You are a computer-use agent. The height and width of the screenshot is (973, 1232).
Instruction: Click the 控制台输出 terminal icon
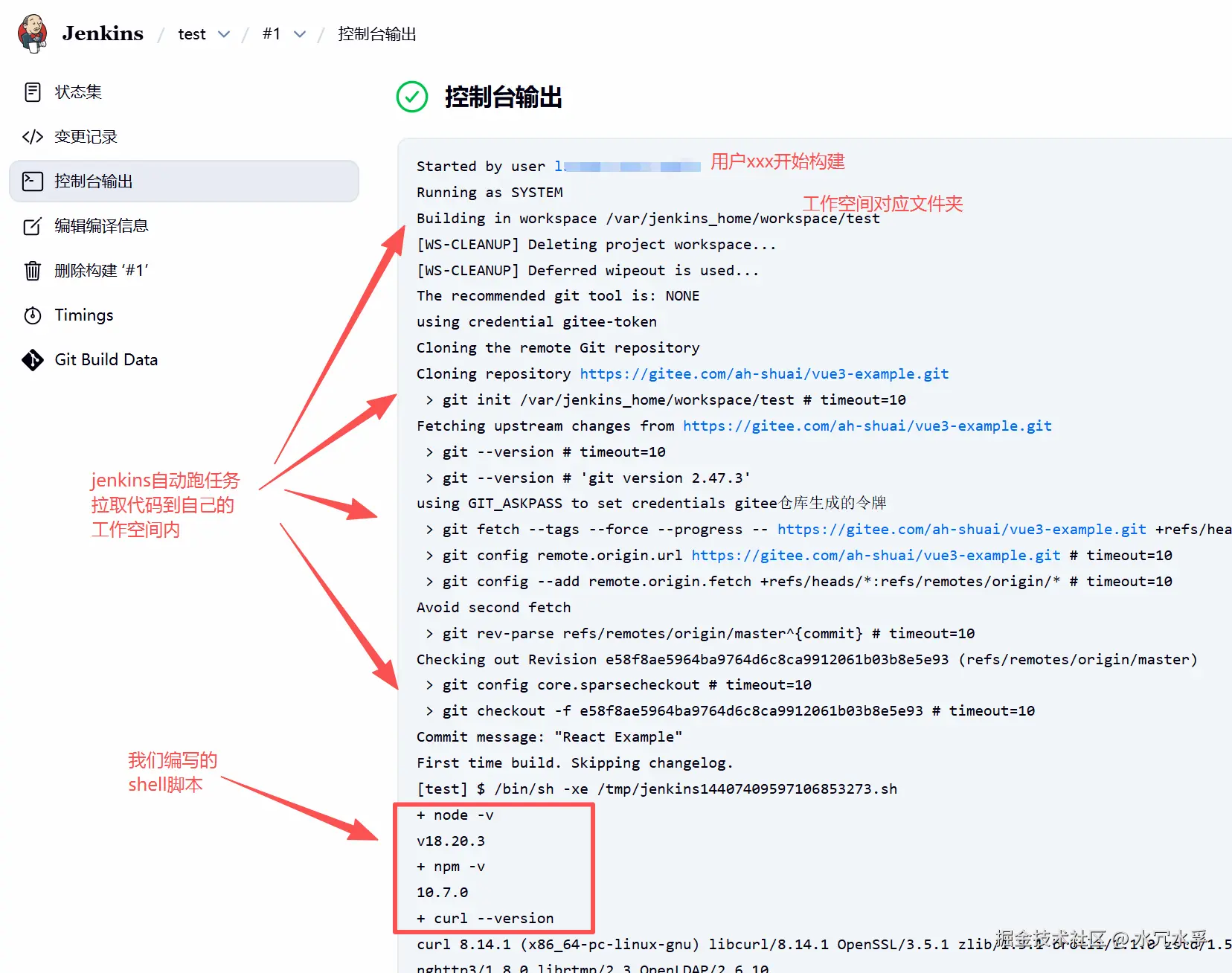click(33, 182)
